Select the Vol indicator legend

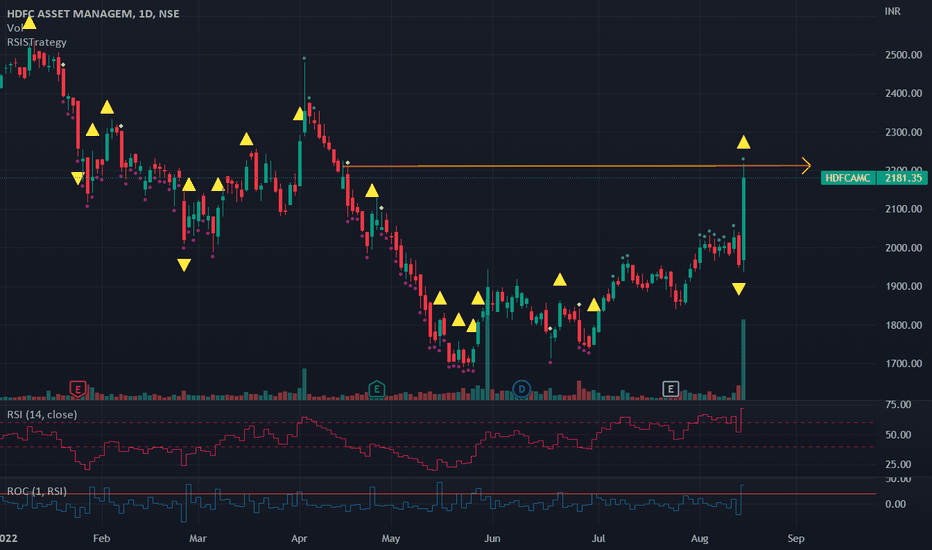point(14,28)
